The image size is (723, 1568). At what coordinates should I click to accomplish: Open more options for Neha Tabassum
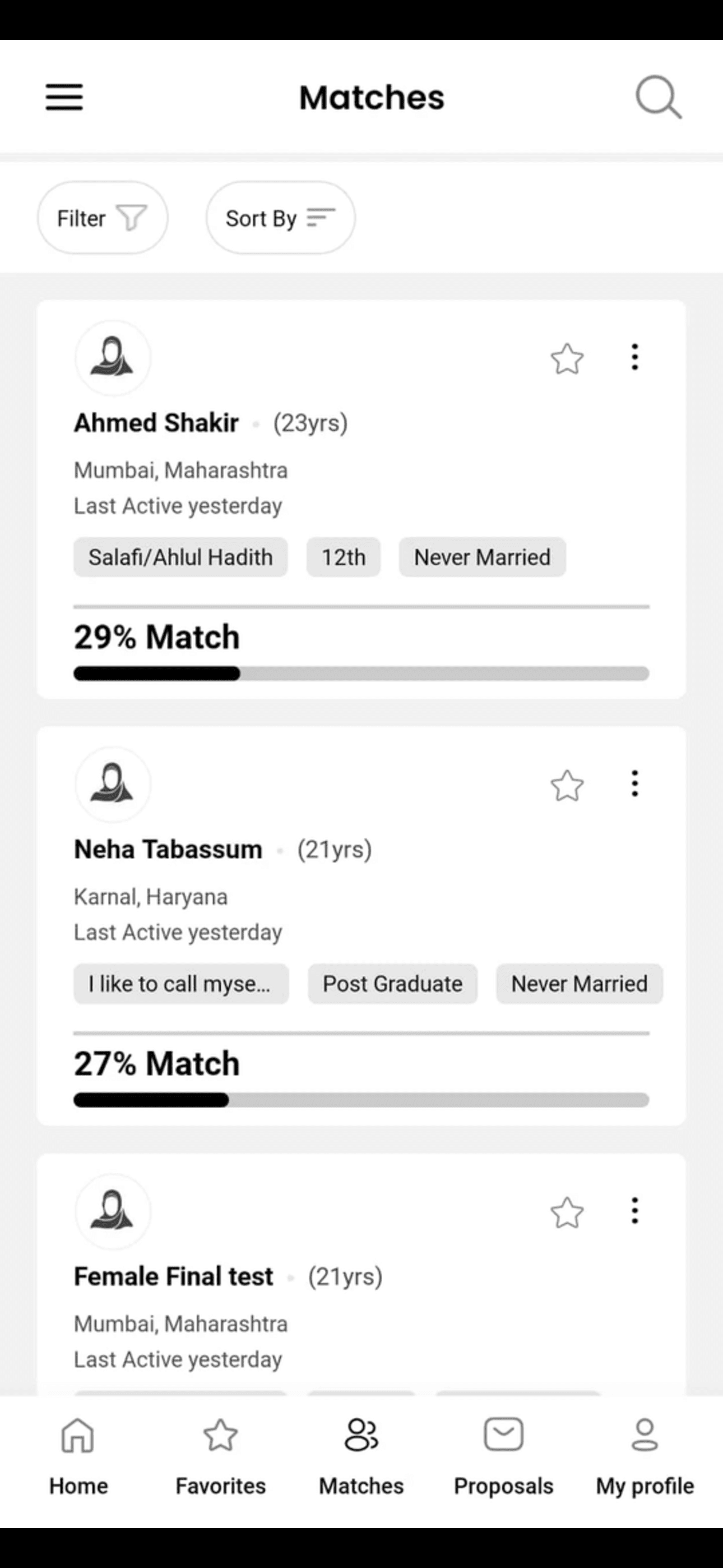(635, 783)
